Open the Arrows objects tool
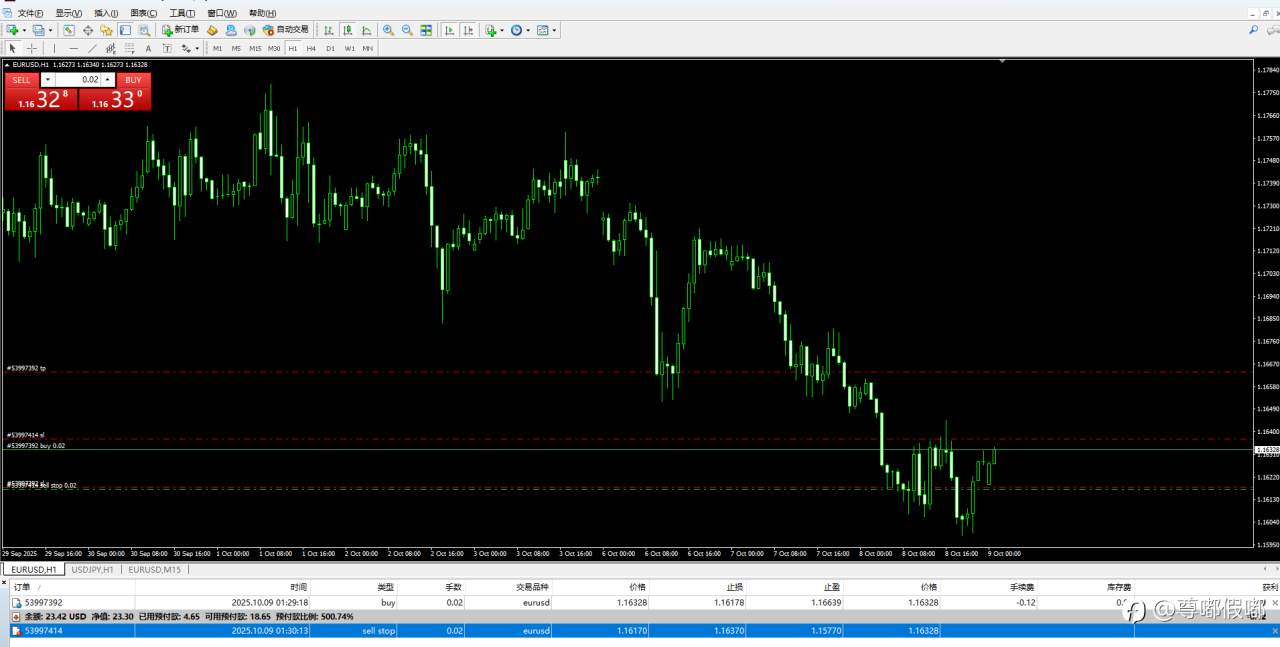The height and width of the screenshot is (647, 1280). (x=186, y=48)
